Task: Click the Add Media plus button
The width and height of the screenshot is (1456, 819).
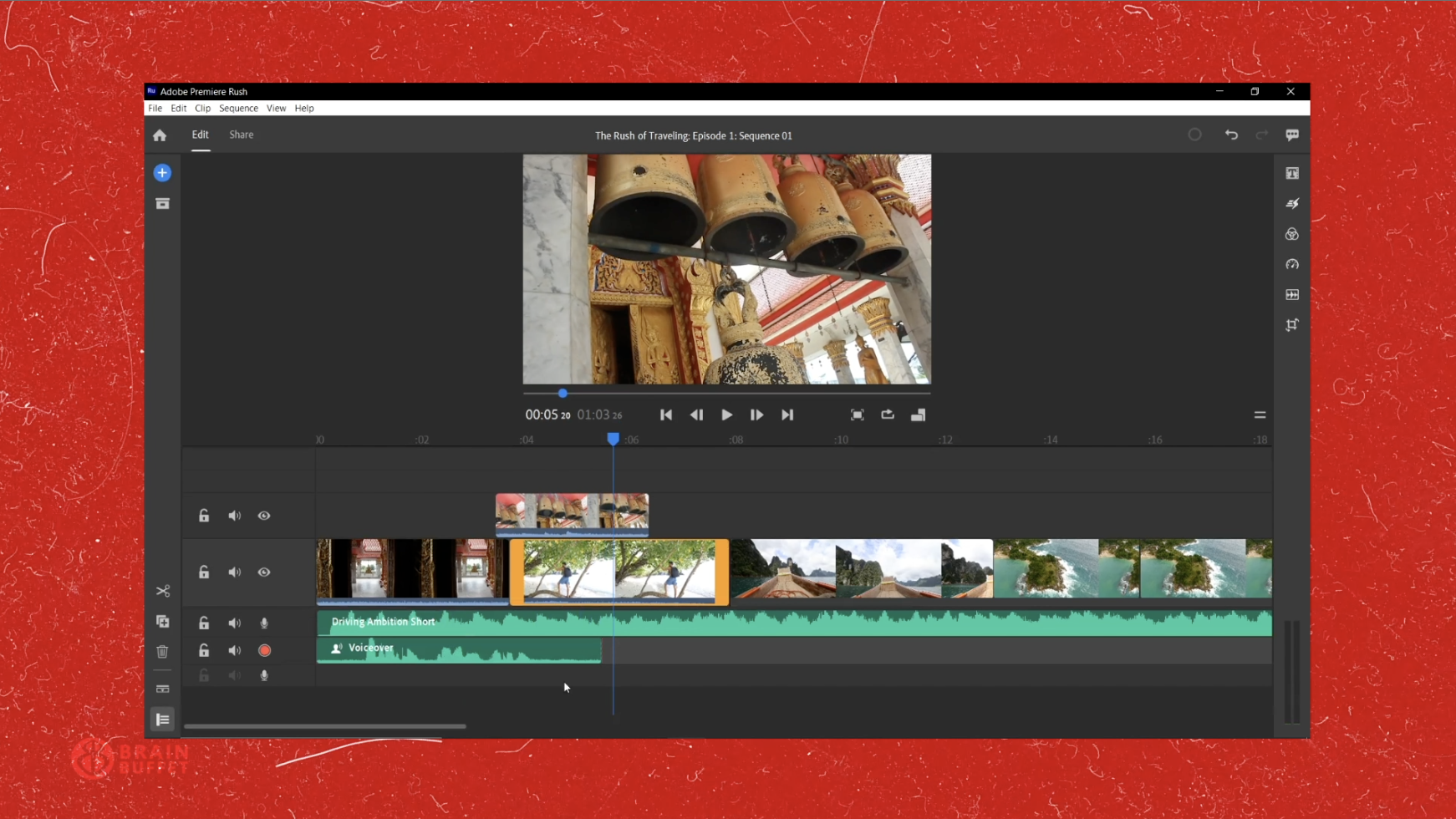Action: pos(161,172)
